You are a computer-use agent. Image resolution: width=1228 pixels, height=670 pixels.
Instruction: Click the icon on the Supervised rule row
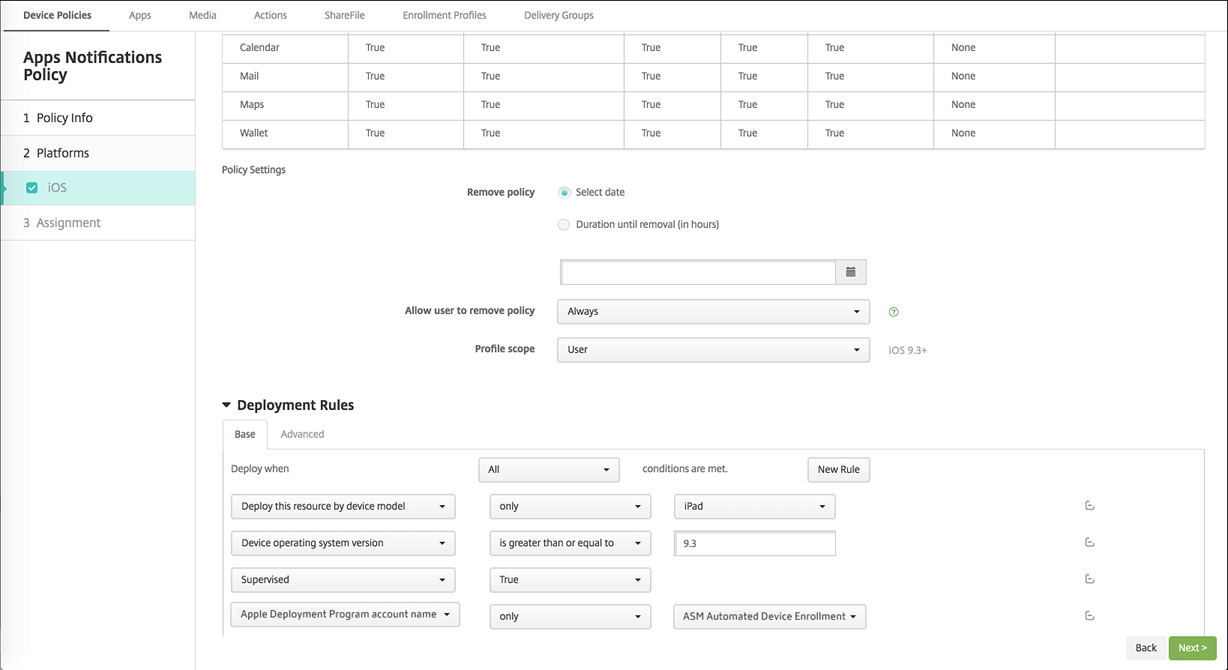pos(1089,579)
